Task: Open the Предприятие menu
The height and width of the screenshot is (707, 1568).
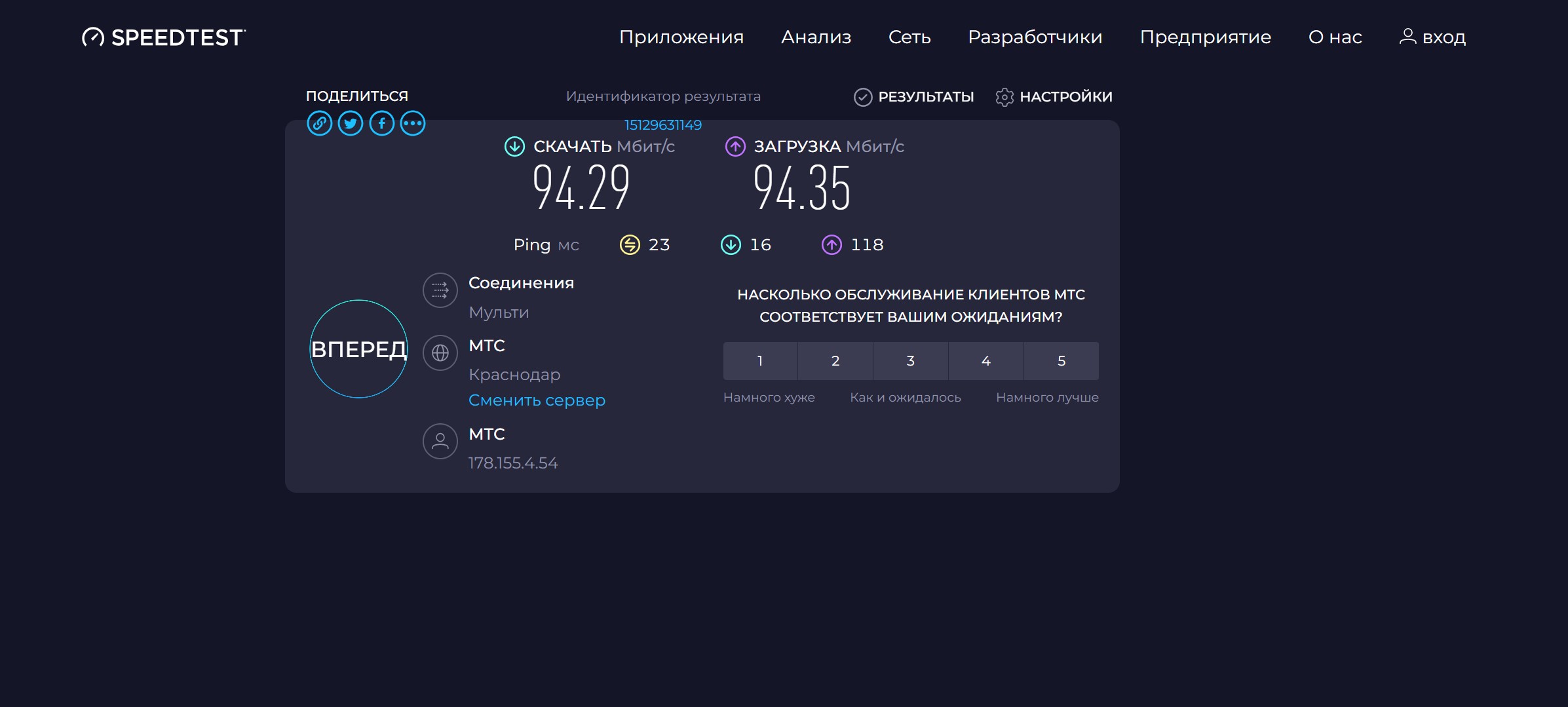Action: 1206,37
